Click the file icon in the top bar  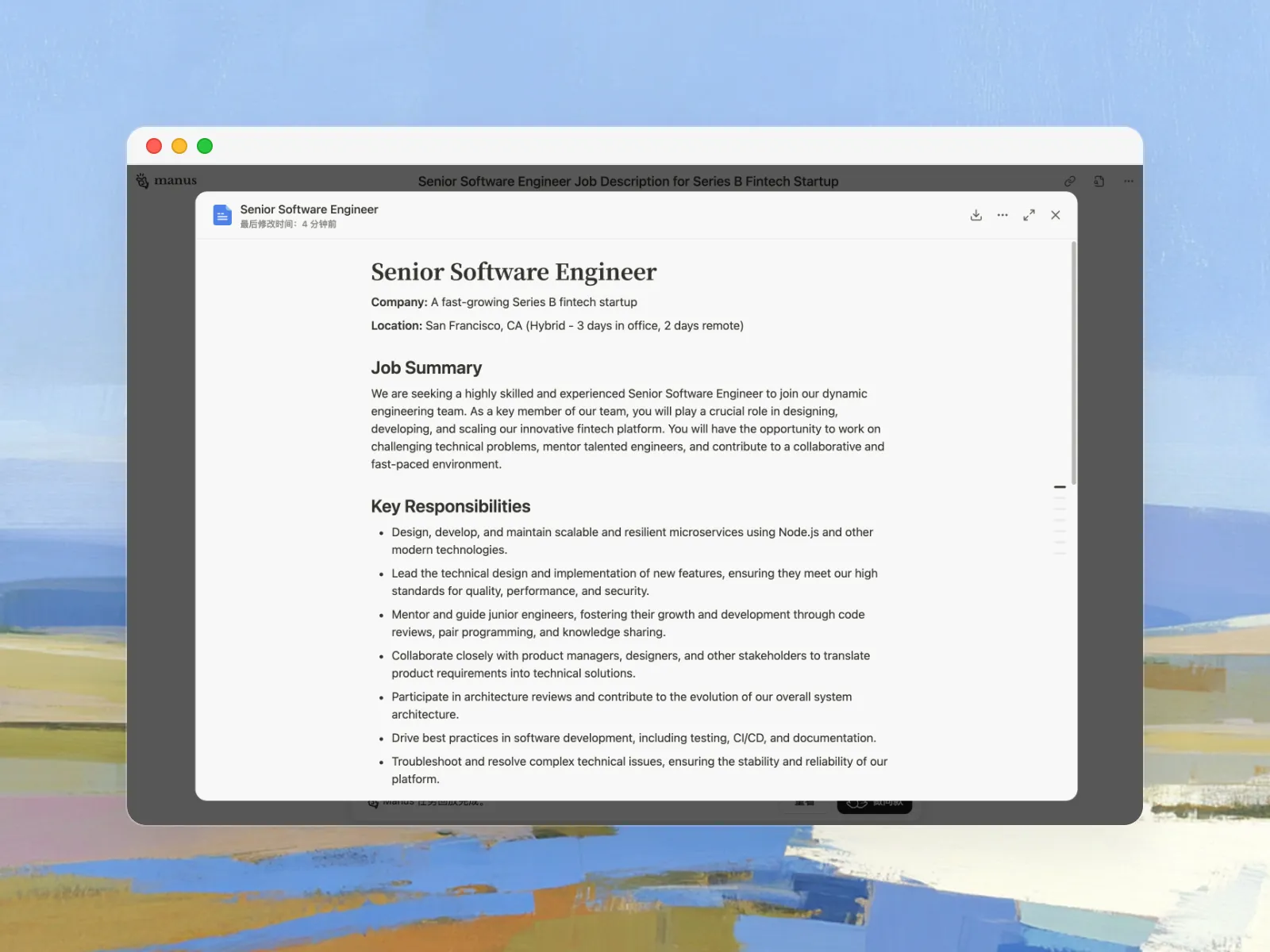[1099, 181]
